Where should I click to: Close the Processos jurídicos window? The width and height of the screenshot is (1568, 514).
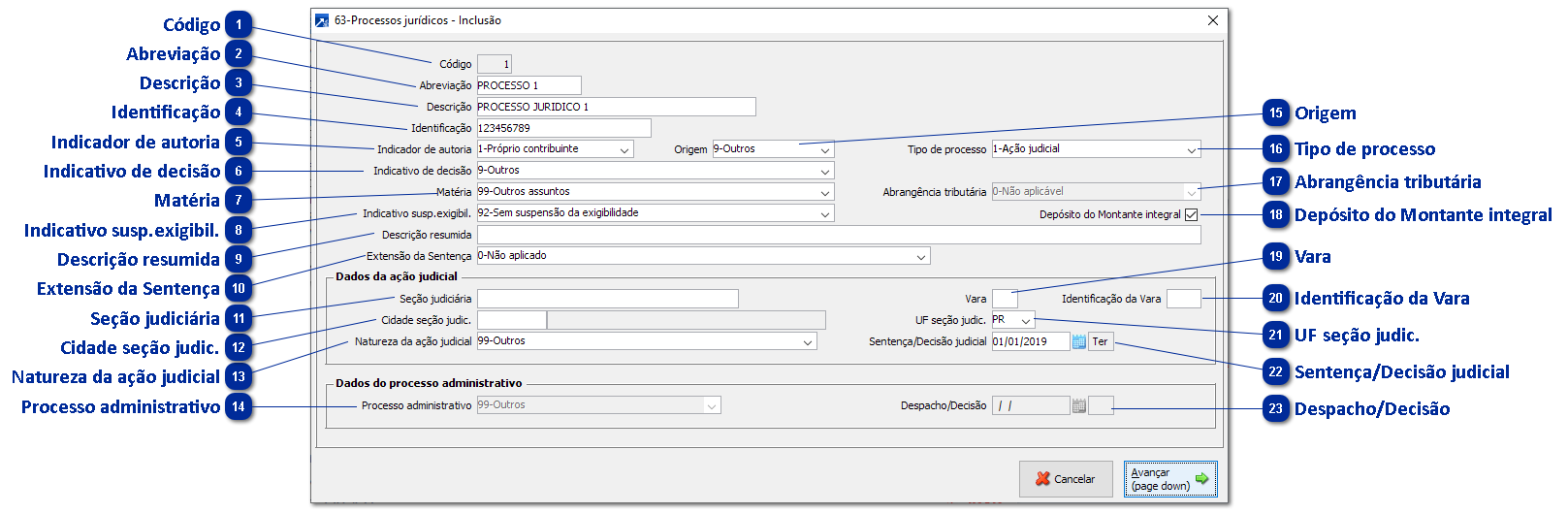1213,20
